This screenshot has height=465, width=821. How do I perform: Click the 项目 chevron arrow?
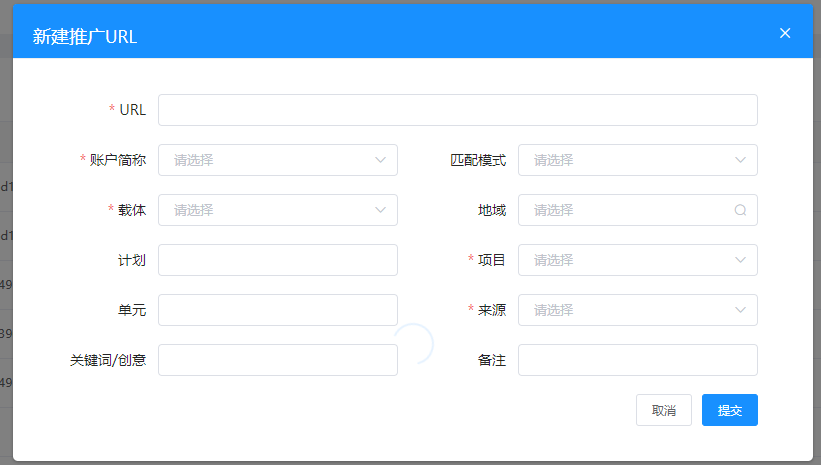[x=740, y=260]
